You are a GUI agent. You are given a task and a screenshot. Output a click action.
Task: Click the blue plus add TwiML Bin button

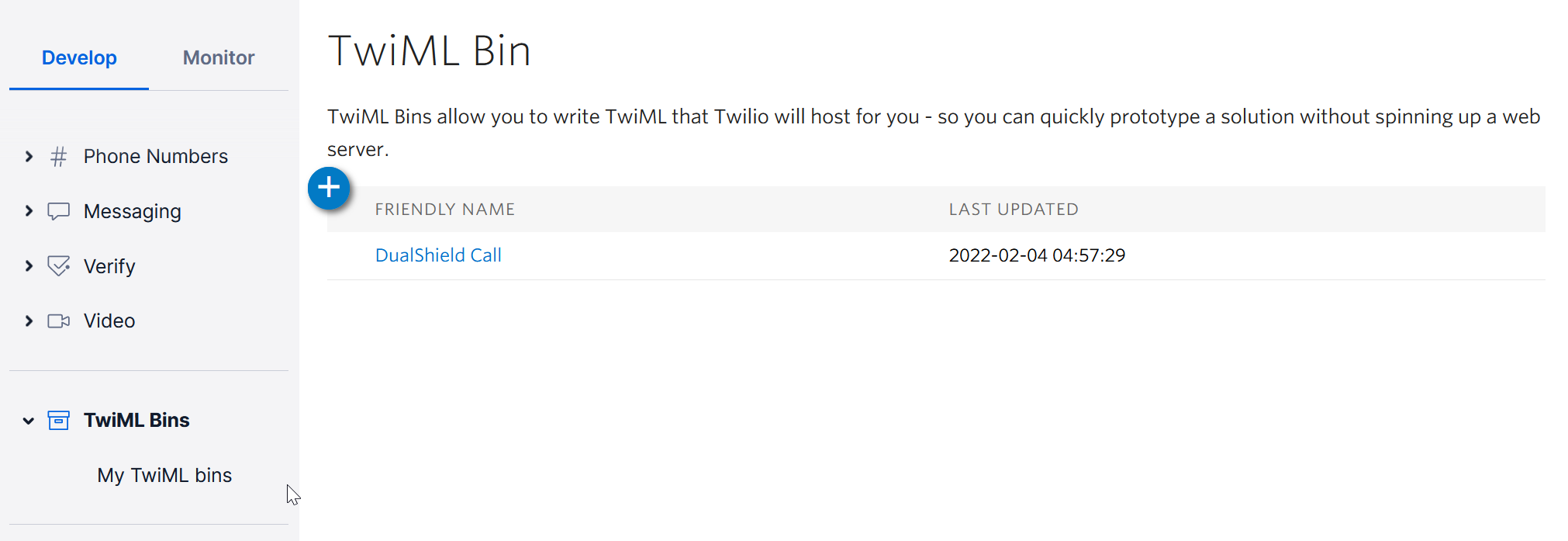(329, 188)
